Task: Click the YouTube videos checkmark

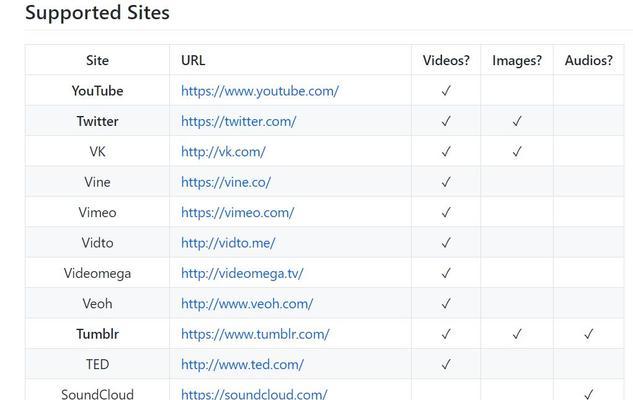Action: 446,91
